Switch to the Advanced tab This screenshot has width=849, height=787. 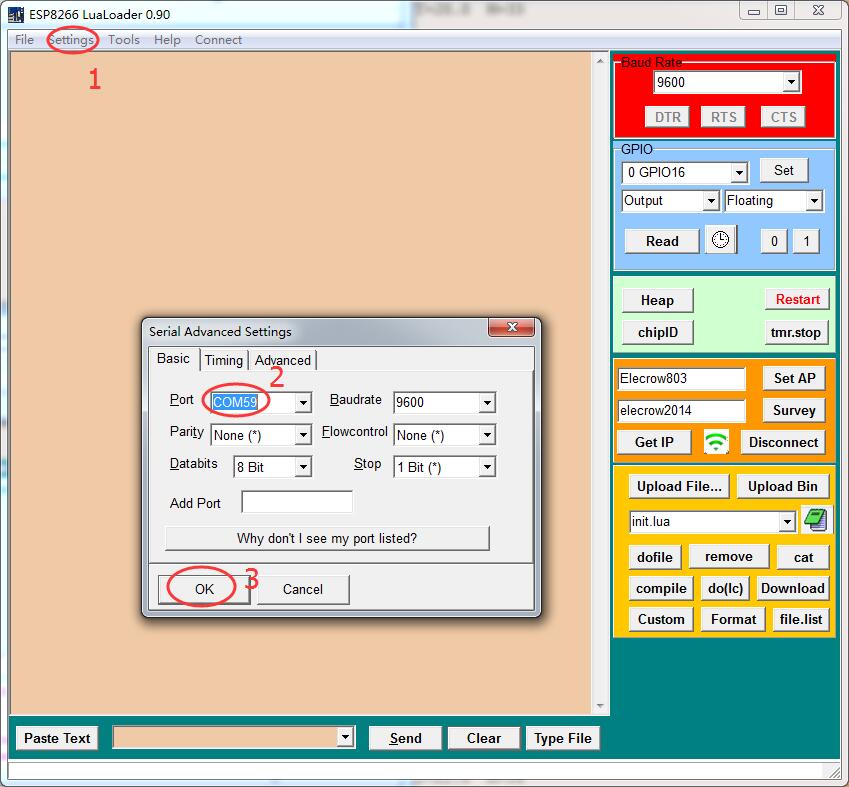283,360
